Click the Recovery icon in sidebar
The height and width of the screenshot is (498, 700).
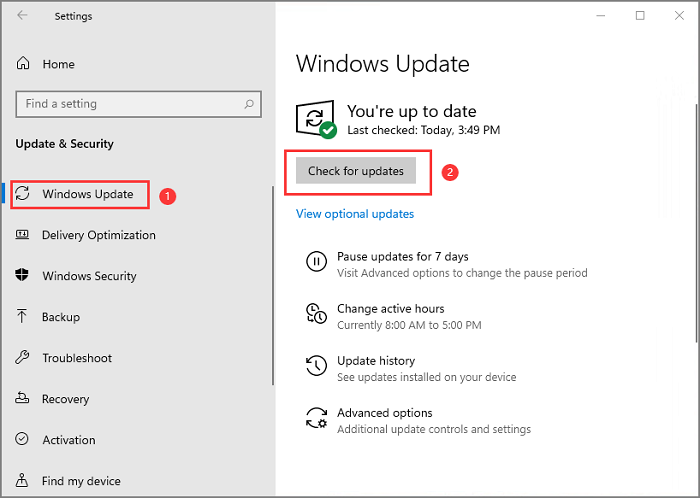click(23, 399)
